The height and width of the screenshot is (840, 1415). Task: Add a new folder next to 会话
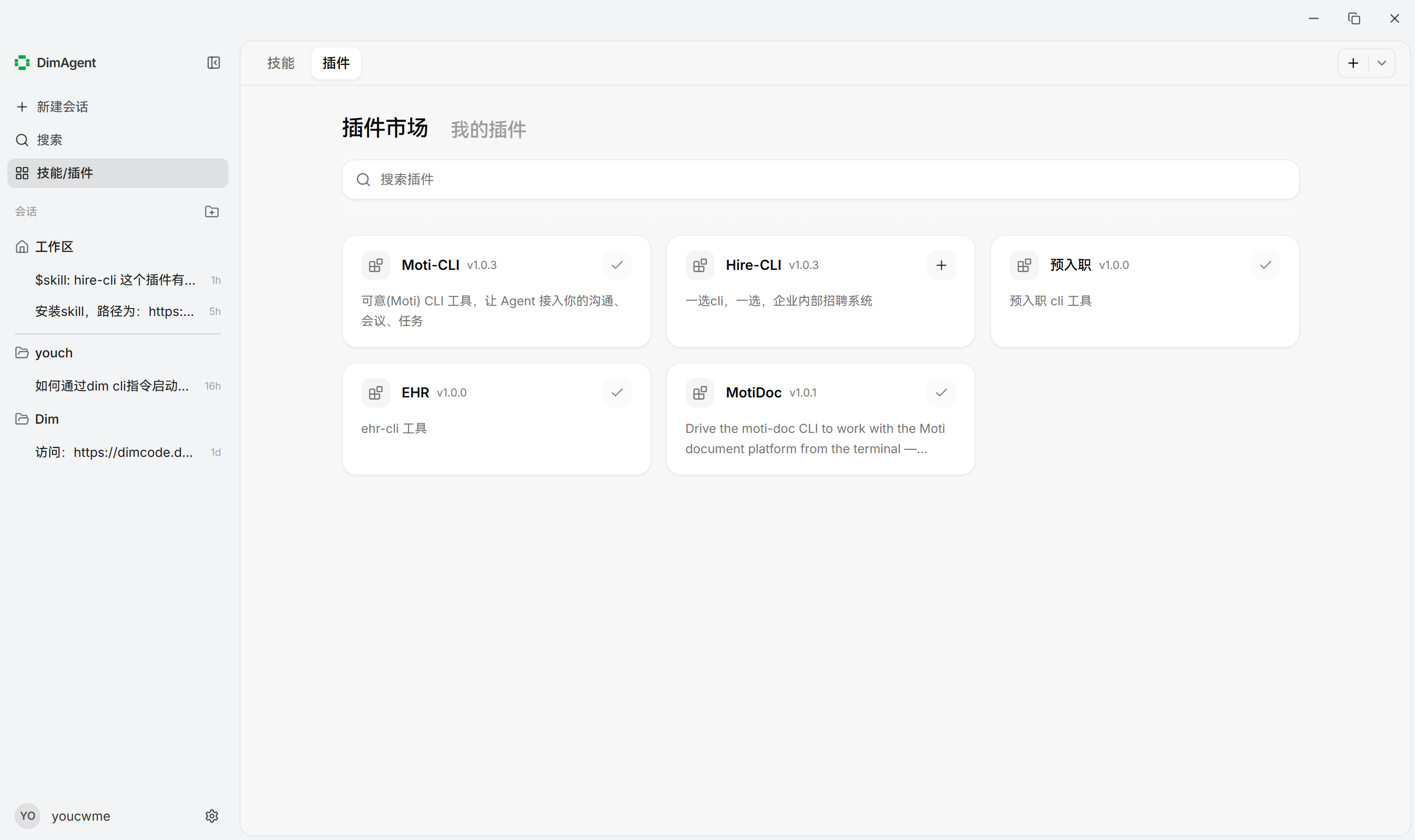click(x=212, y=212)
